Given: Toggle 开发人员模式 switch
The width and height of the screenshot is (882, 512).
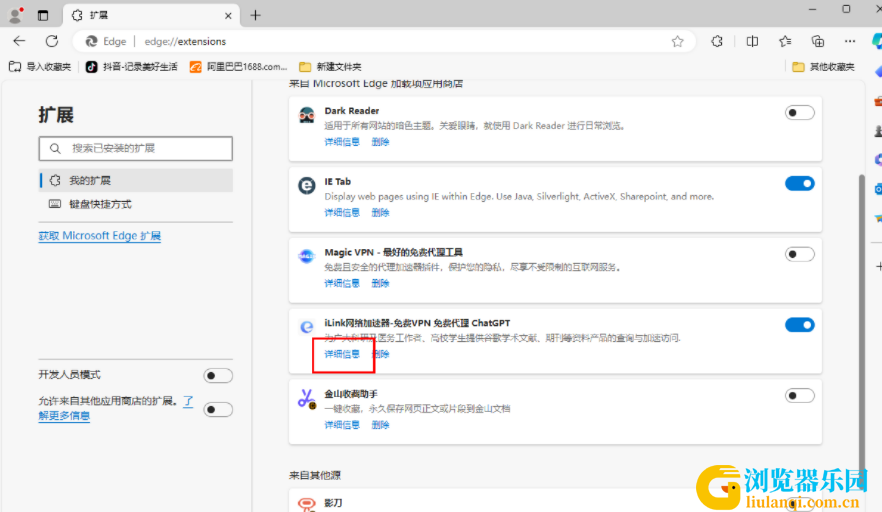Looking at the screenshot, I should click(218, 375).
